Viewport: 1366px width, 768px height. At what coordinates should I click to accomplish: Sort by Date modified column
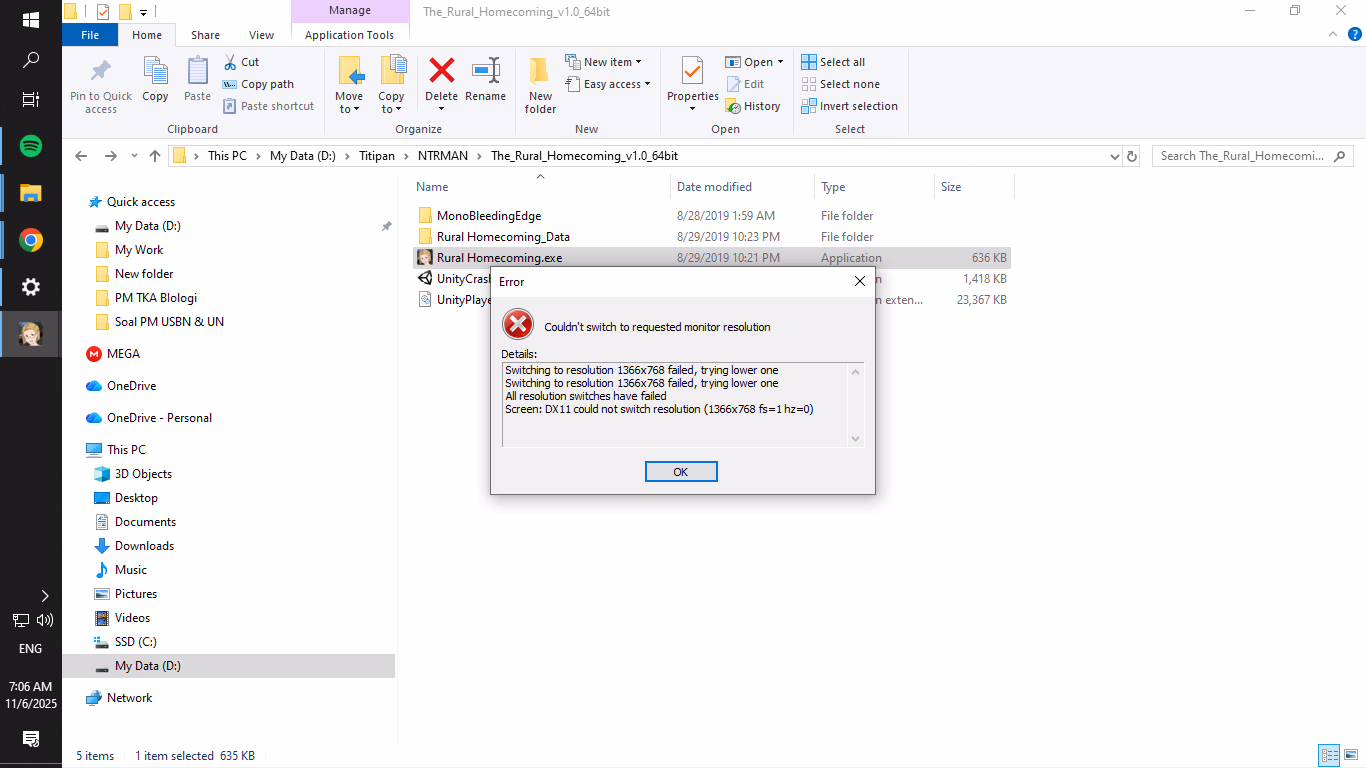[x=742, y=187]
